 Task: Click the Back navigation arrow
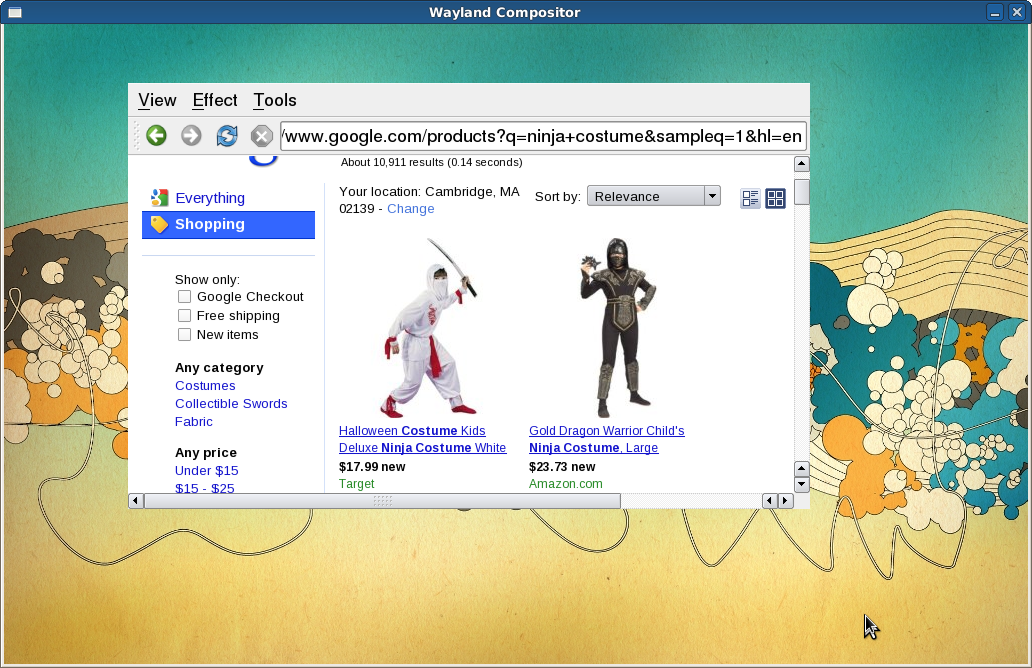point(156,135)
